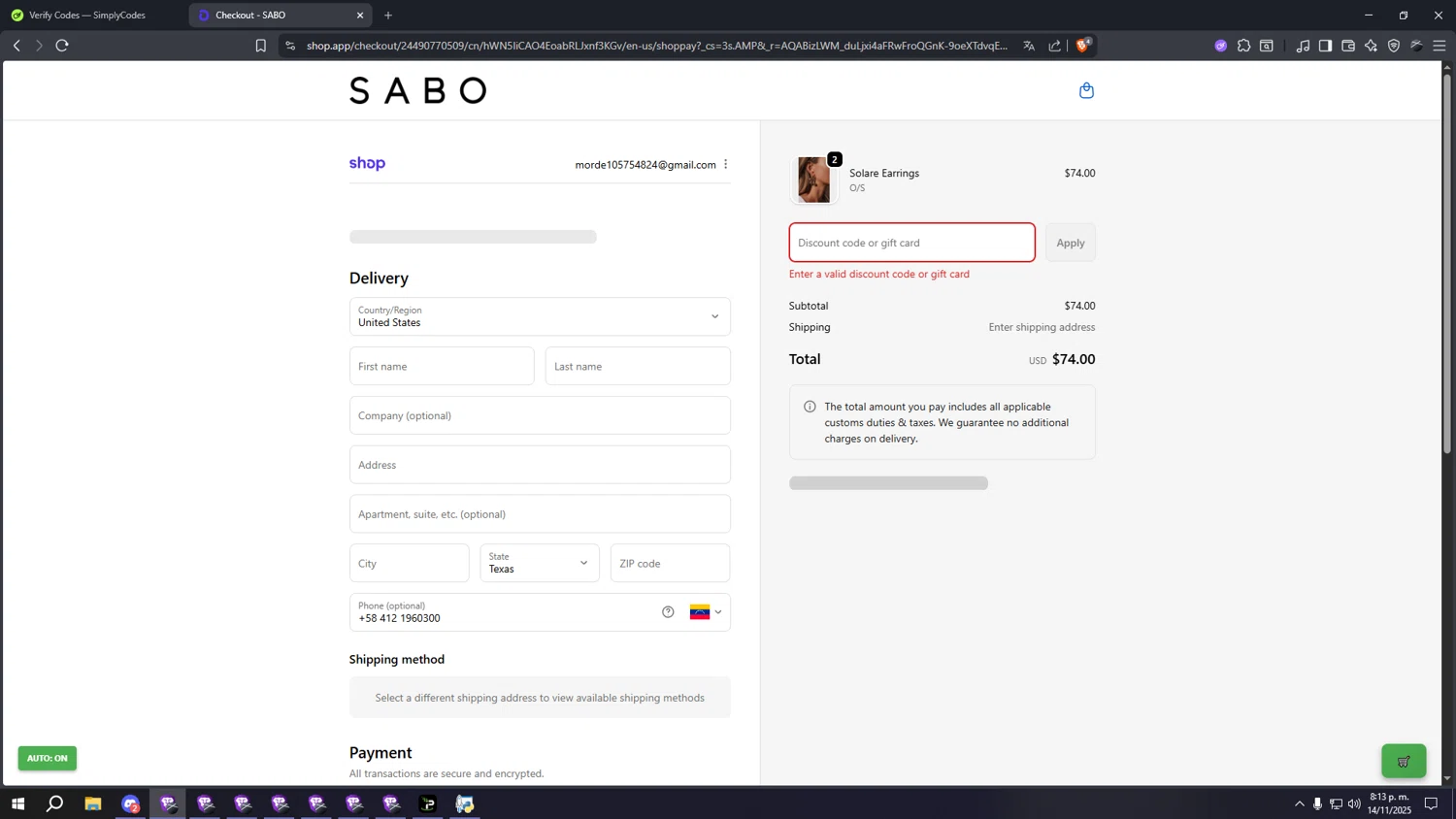Image resolution: width=1456 pixels, height=819 pixels.
Task: Open File Explorer from taskbar
Action: 93,803
